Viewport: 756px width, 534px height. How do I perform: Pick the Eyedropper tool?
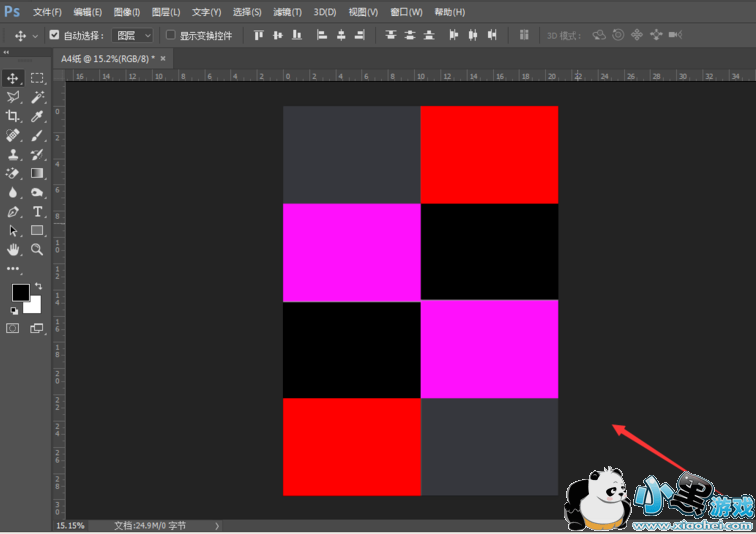[37, 116]
